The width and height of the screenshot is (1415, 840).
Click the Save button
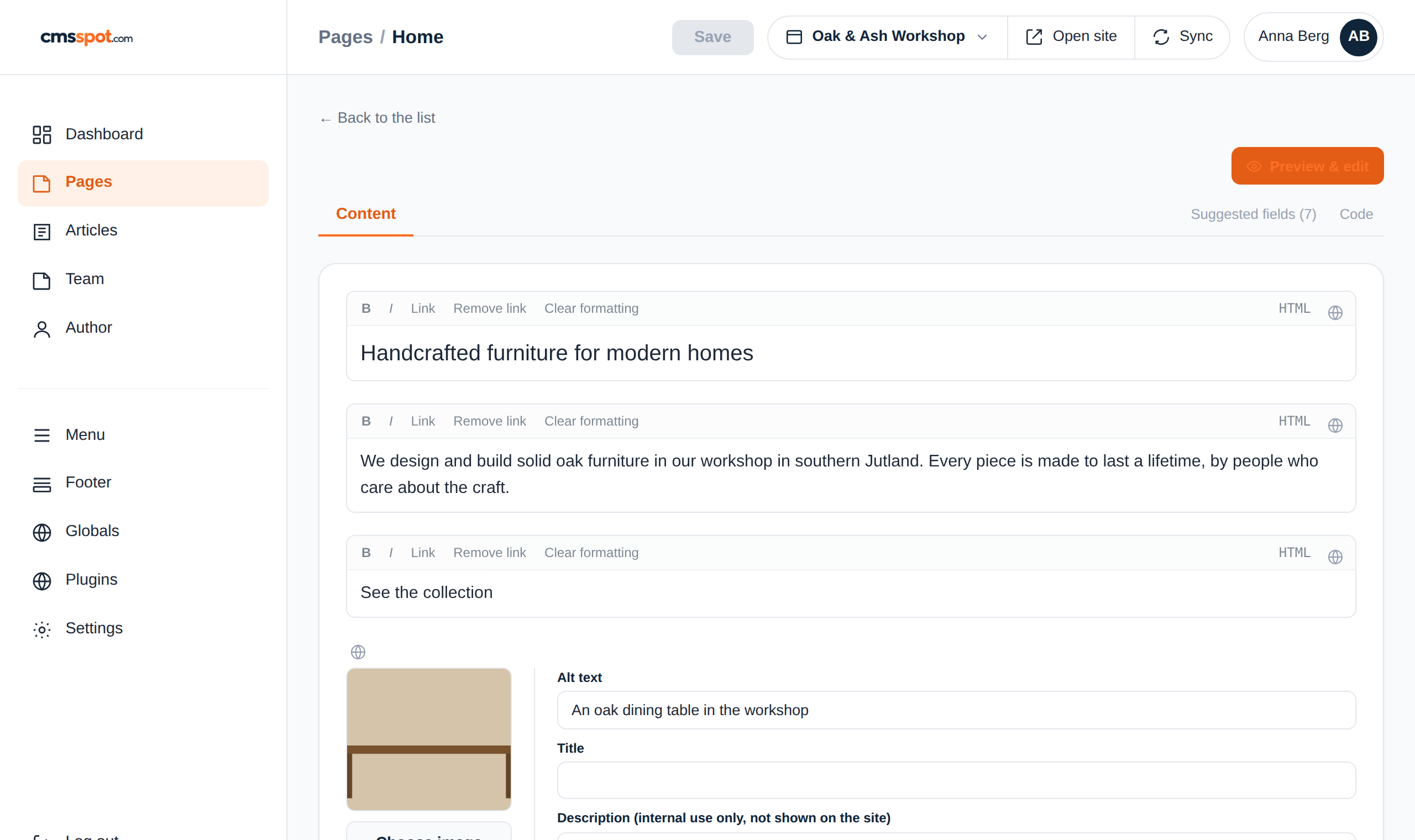(712, 37)
